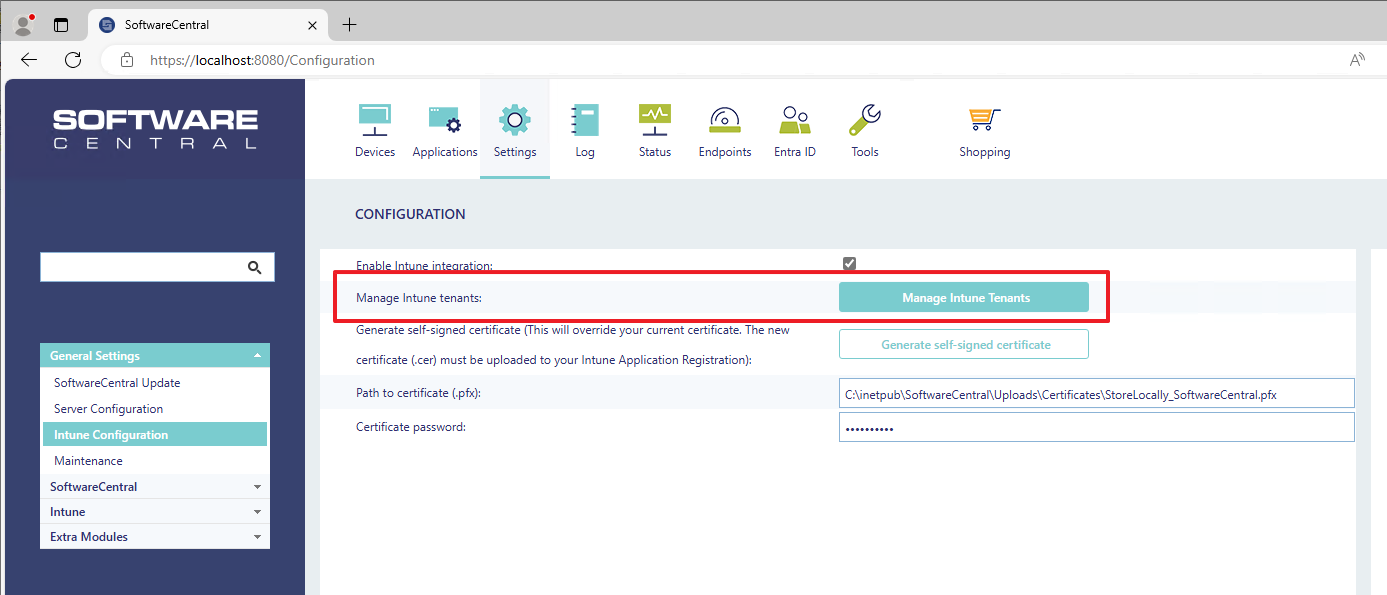The width and height of the screenshot is (1387, 595).
Task: Click the SoftwareCentral logo
Action: (155, 129)
